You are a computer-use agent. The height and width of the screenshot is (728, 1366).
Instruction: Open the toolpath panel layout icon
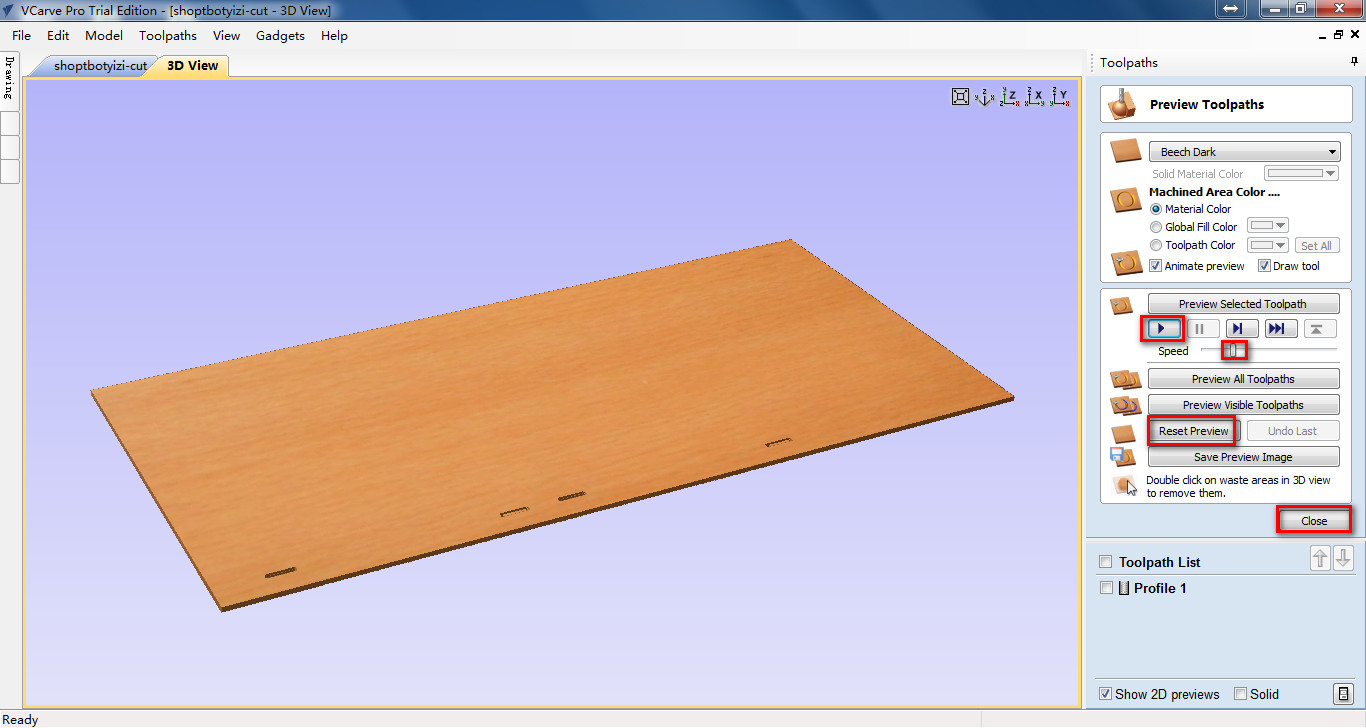pyautogui.click(x=1343, y=694)
